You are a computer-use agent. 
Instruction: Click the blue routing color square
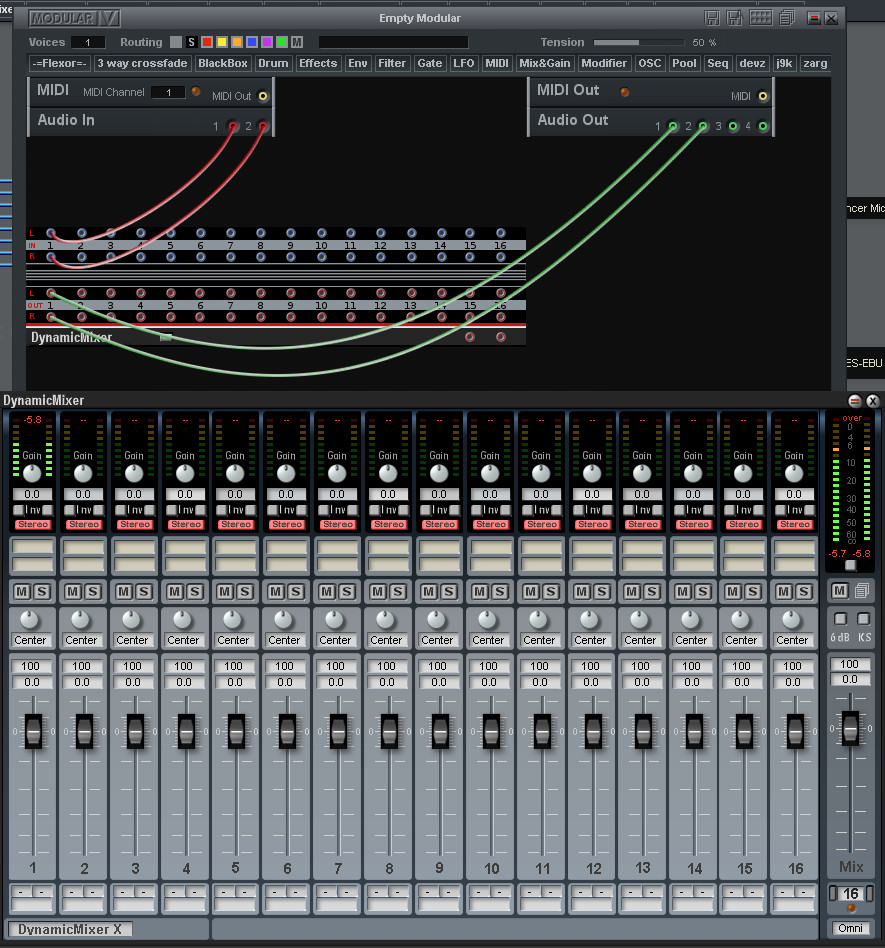[x=252, y=42]
